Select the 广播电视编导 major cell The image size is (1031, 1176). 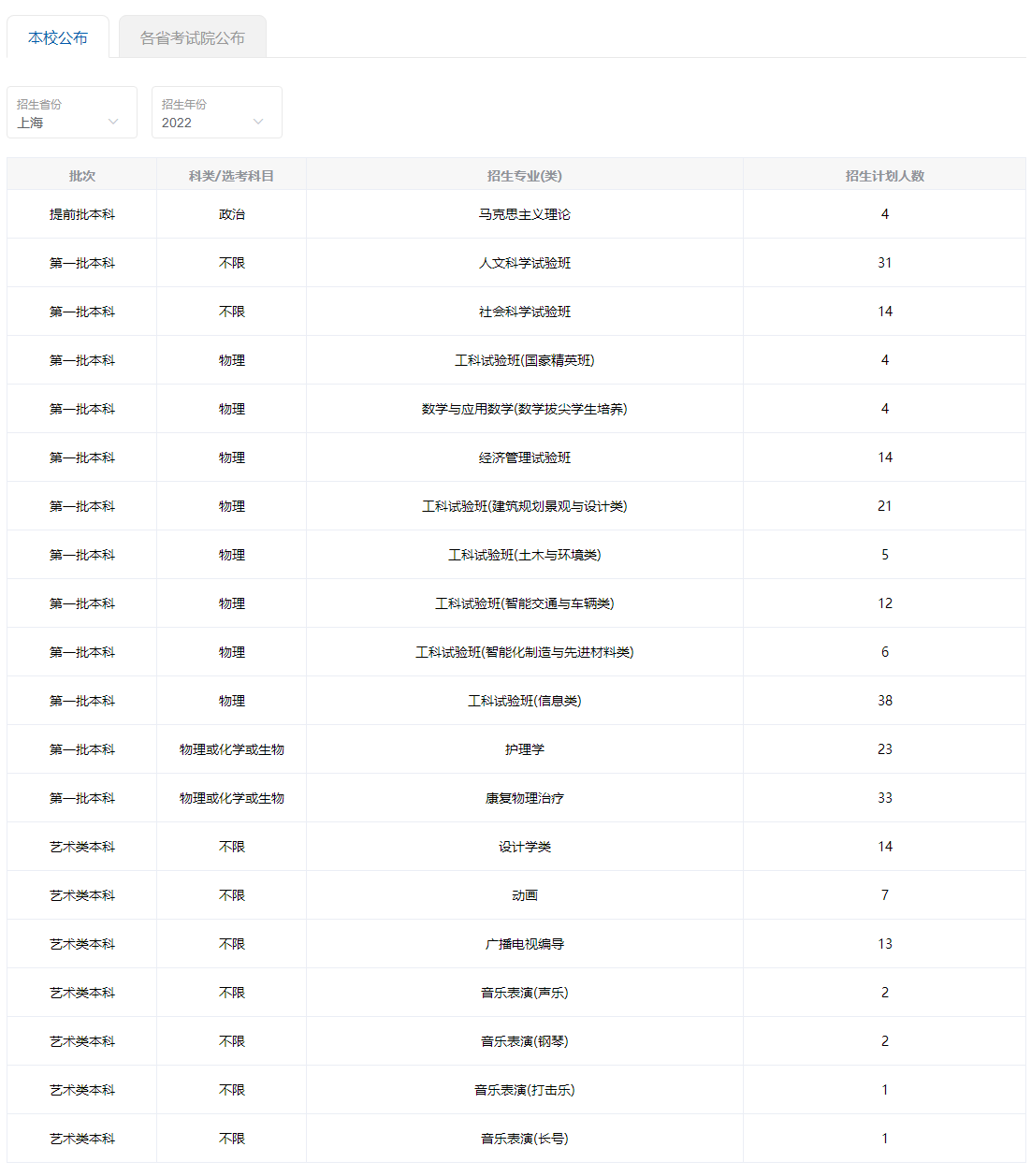pos(524,944)
